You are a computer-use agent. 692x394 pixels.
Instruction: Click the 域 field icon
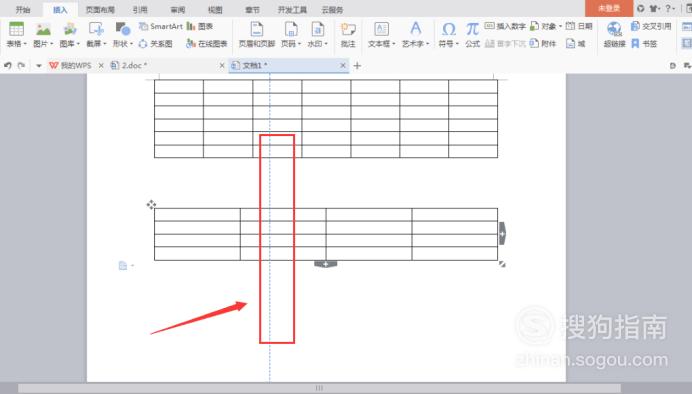coord(570,44)
